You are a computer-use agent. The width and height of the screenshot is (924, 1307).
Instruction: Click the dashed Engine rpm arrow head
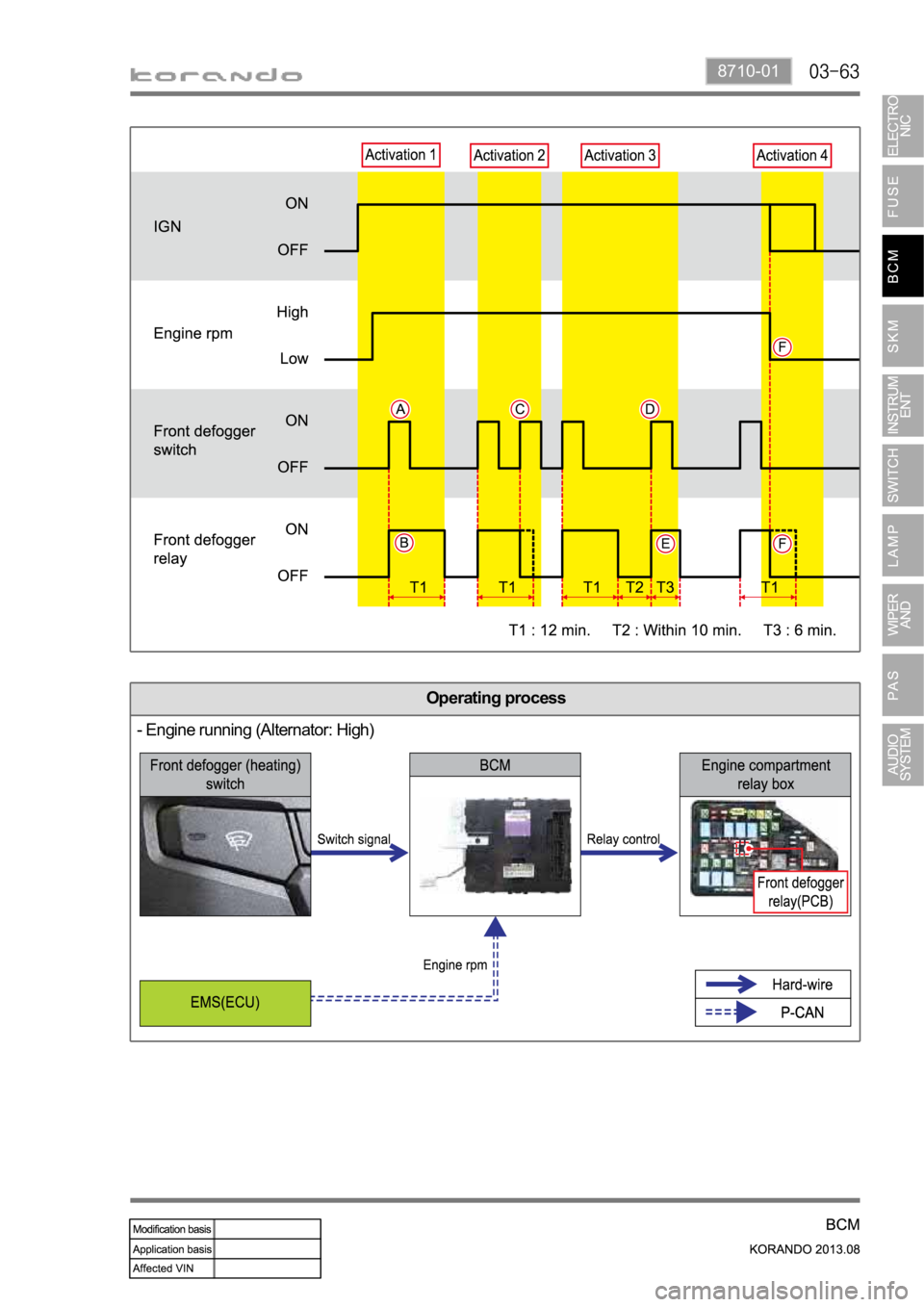(495, 927)
